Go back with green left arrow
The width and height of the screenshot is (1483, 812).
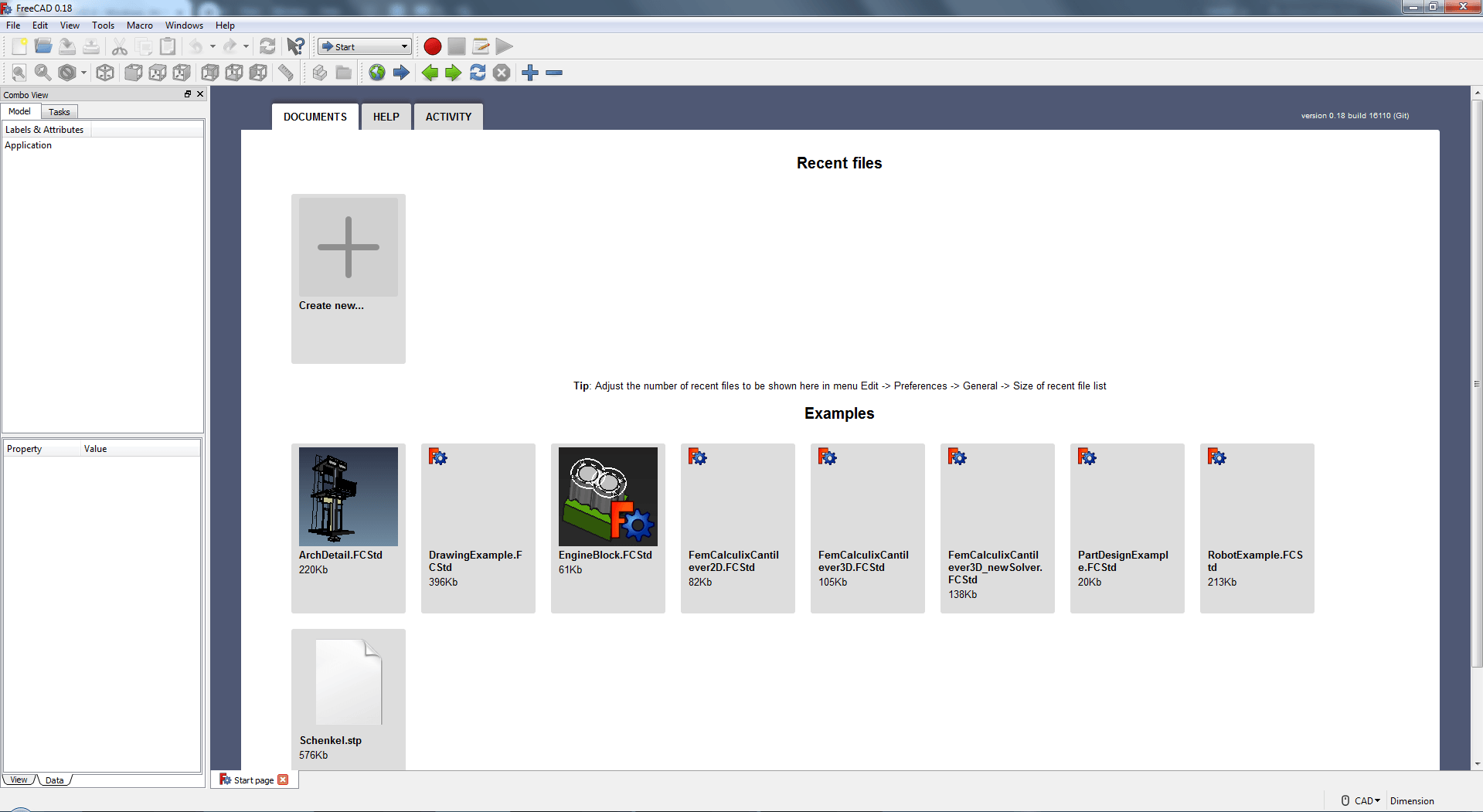point(430,73)
